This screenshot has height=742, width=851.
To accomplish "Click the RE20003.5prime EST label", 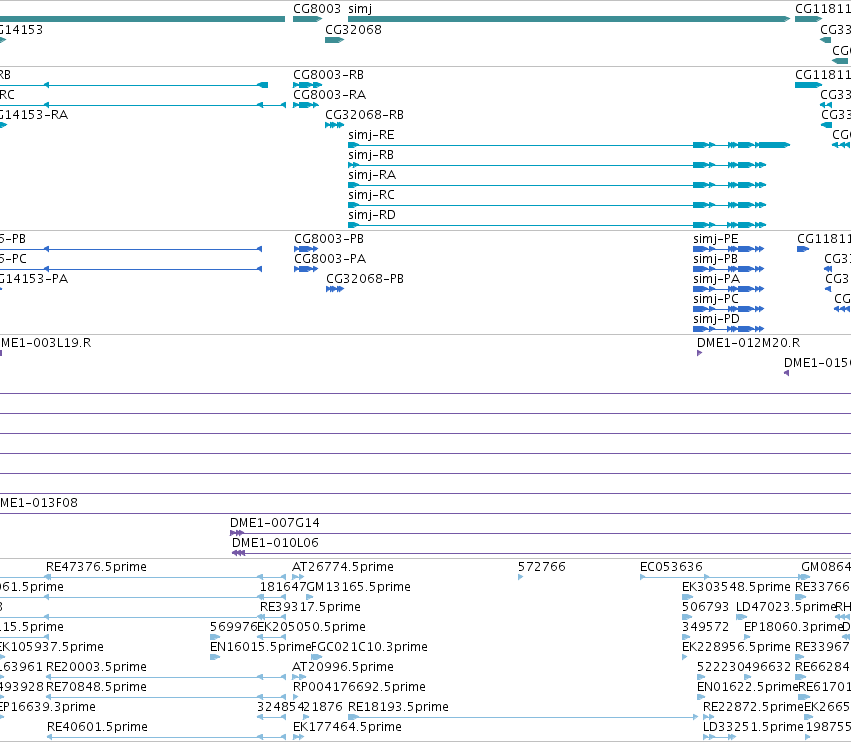I will (96, 667).
